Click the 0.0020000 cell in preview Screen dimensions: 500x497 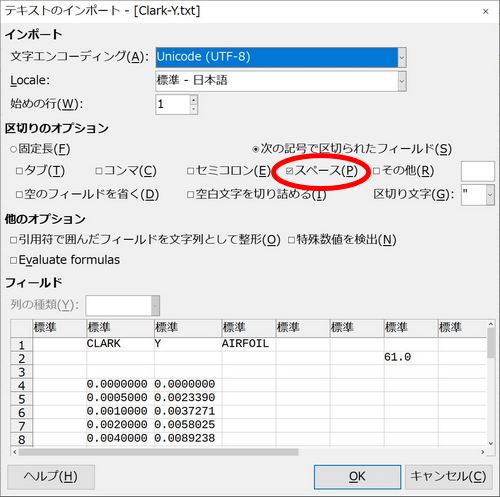(120, 425)
